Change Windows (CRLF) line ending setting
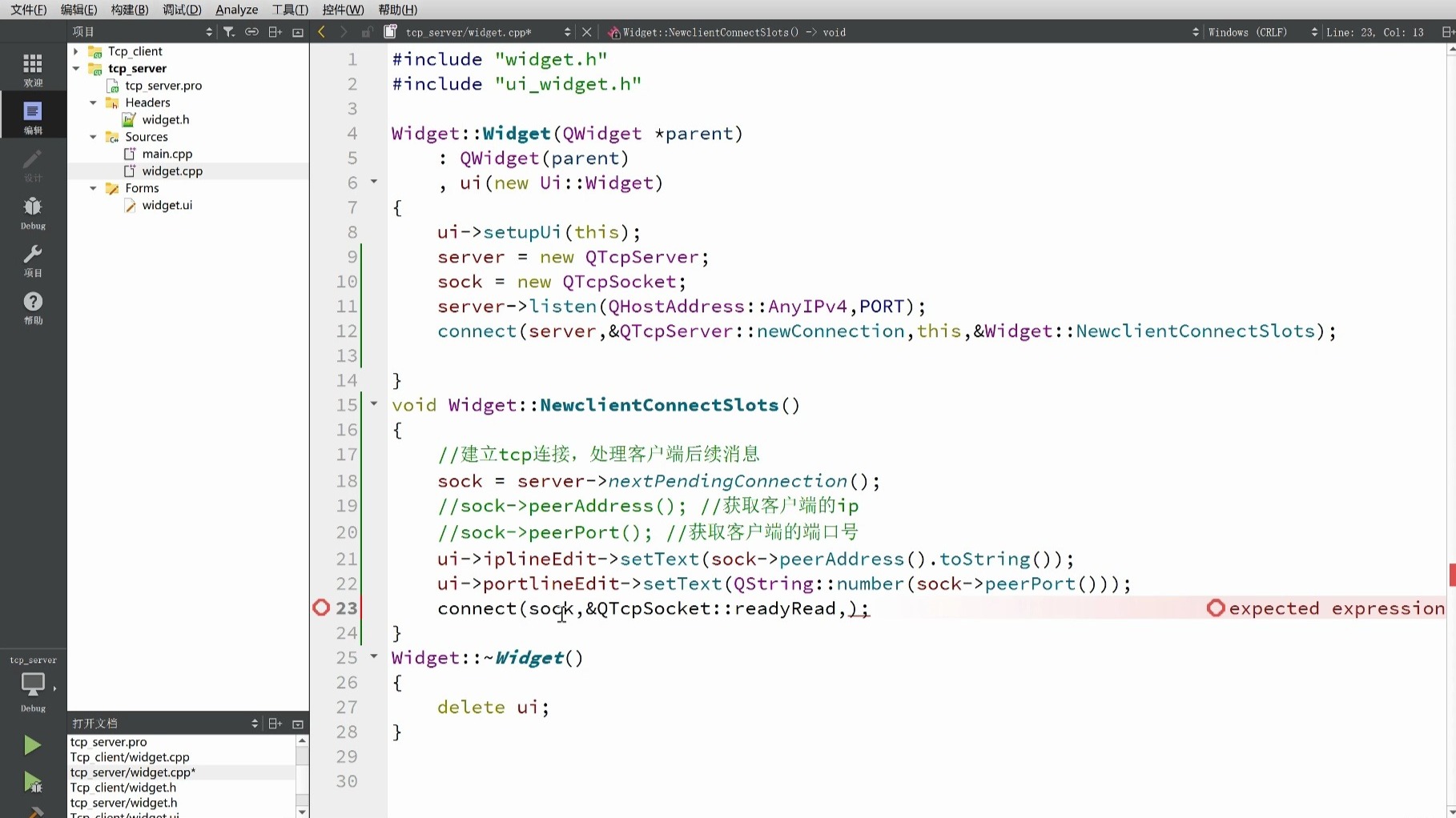The image size is (1456, 818). point(1263,32)
